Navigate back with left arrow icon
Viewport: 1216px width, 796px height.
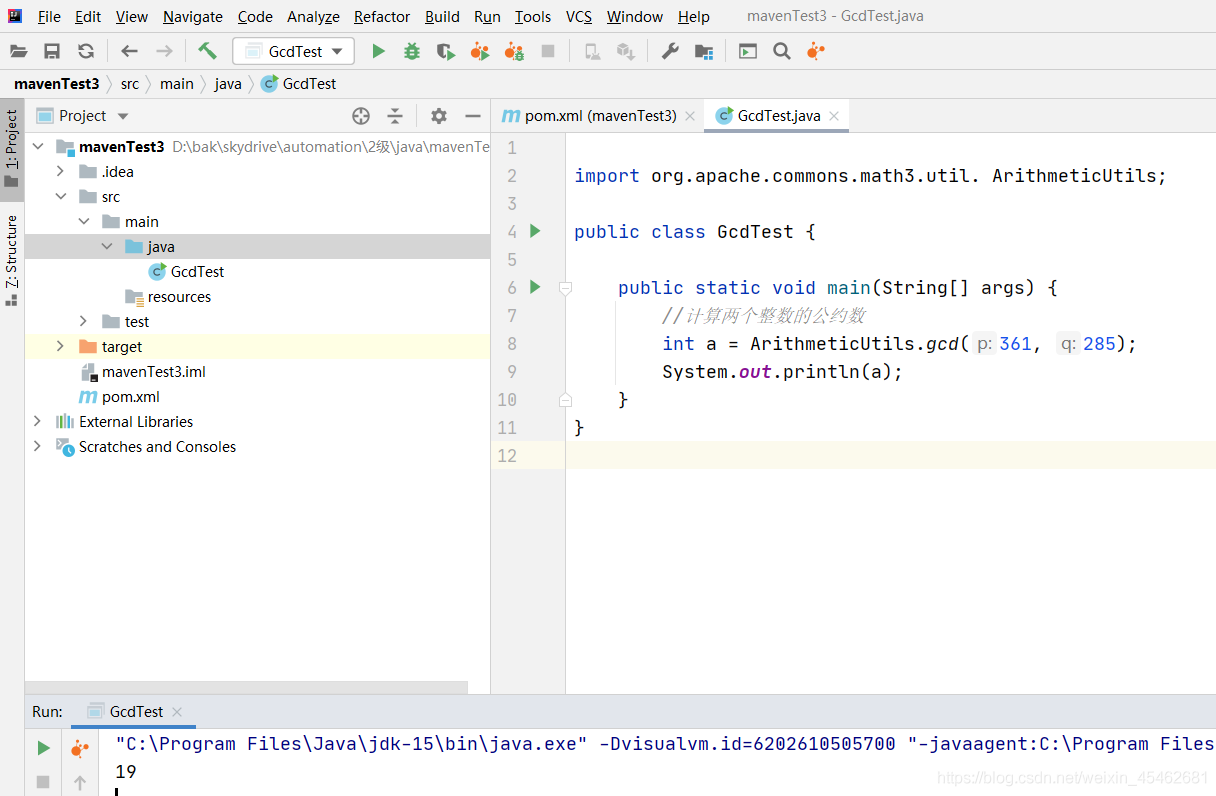tap(129, 51)
